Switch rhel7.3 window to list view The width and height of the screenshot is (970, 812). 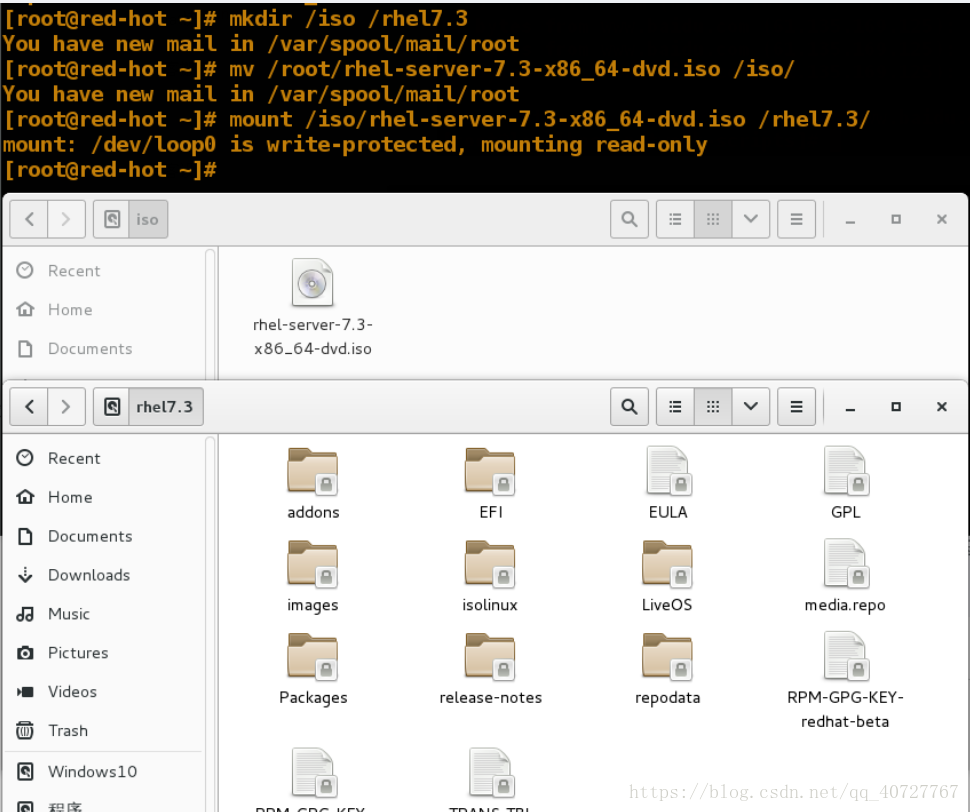coord(676,406)
